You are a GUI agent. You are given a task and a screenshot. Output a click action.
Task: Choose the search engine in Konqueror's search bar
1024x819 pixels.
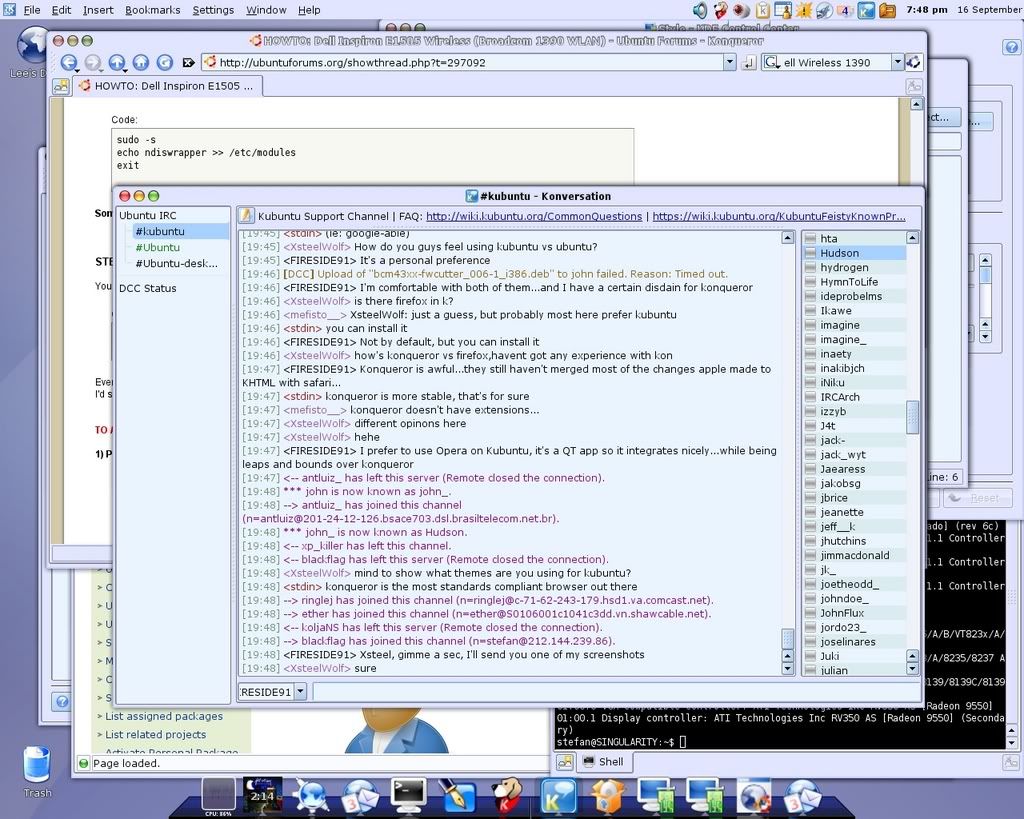(772, 62)
